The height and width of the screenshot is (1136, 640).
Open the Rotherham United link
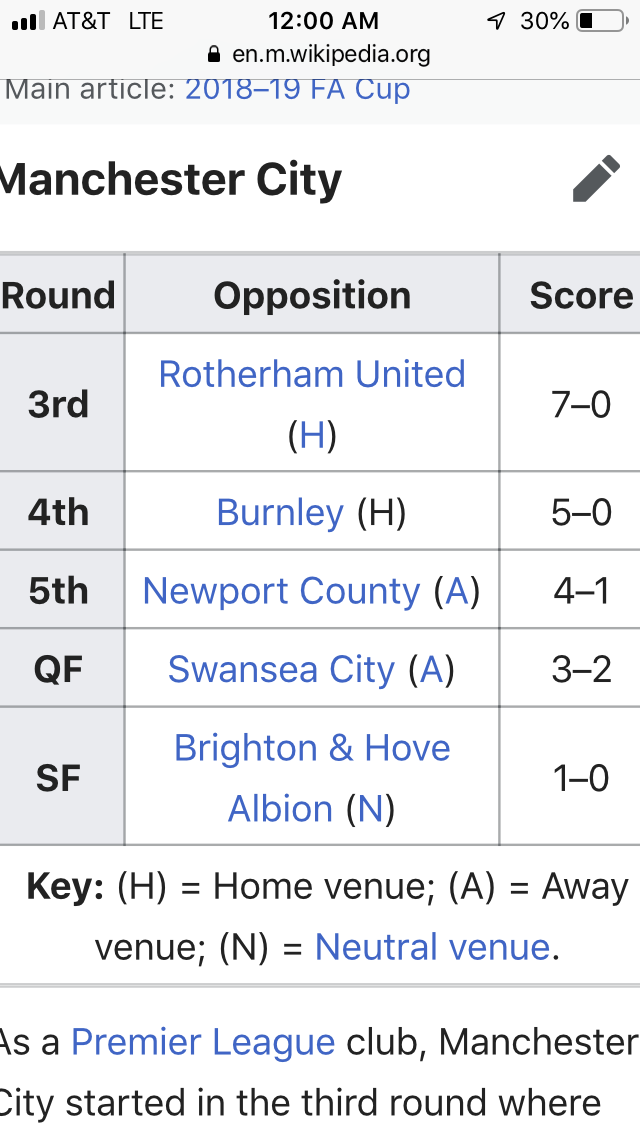pyautogui.click(x=312, y=374)
